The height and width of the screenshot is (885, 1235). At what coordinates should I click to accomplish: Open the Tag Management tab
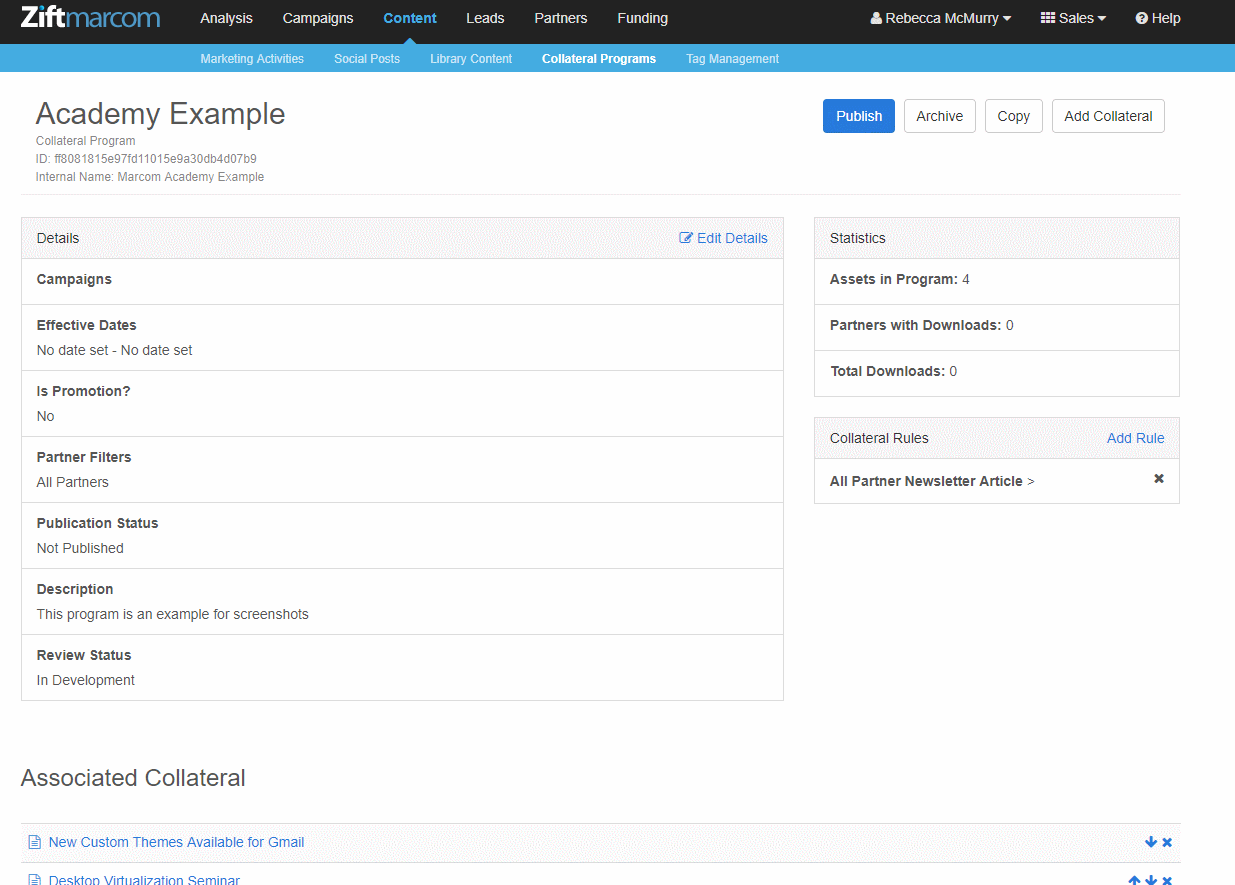[733, 59]
